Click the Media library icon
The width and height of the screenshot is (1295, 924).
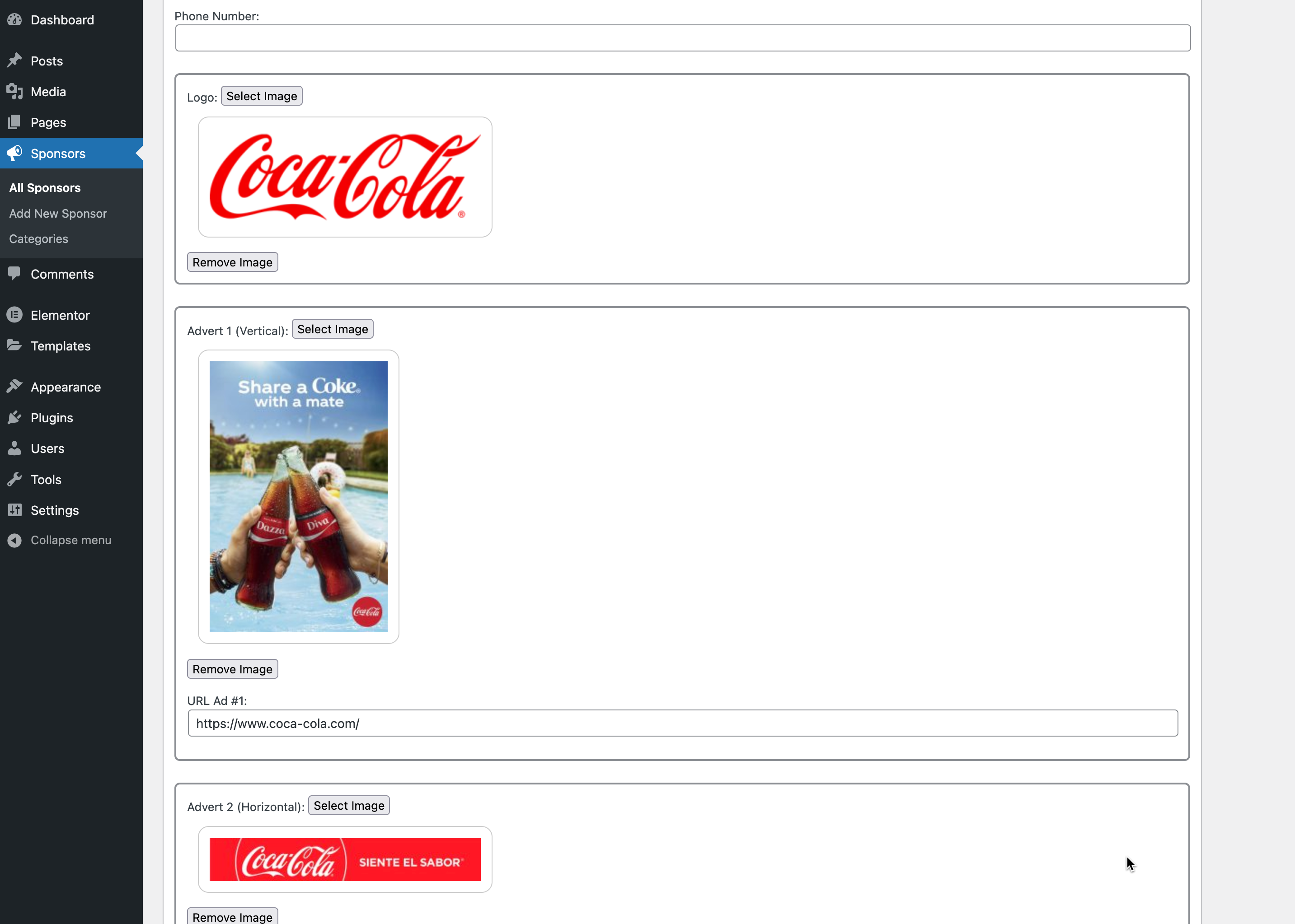pyautogui.click(x=15, y=92)
